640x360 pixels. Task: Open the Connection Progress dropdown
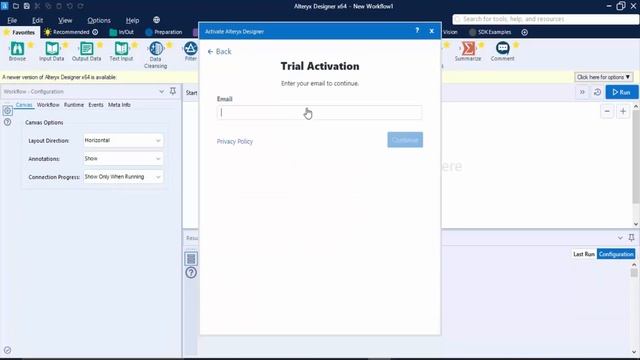click(123, 177)
